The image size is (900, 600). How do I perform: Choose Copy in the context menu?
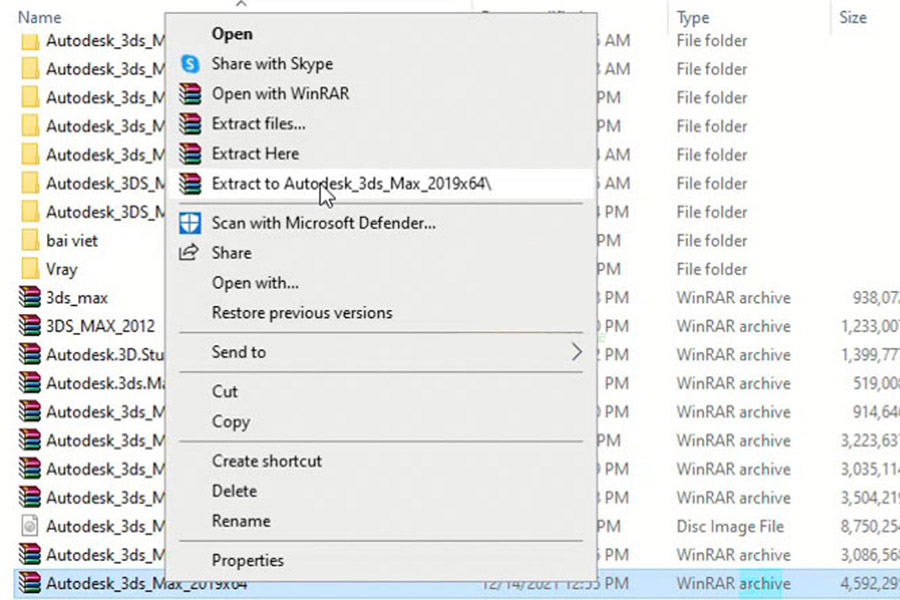pyautogui.click(x=231, y=421)
